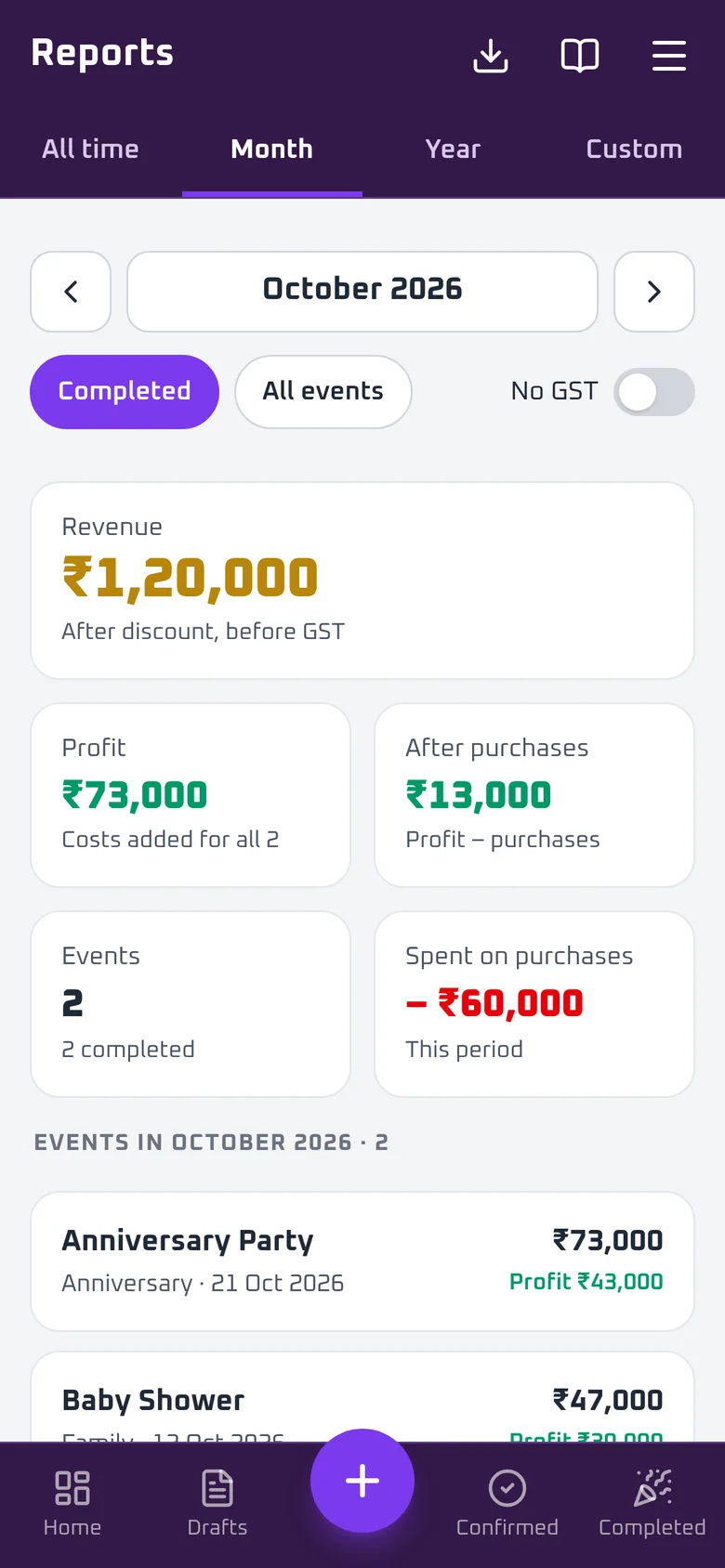The width and height of the screenshot is (725, 1568).
Task: Open the guide book icon
Action: click(x=580, y=56)
